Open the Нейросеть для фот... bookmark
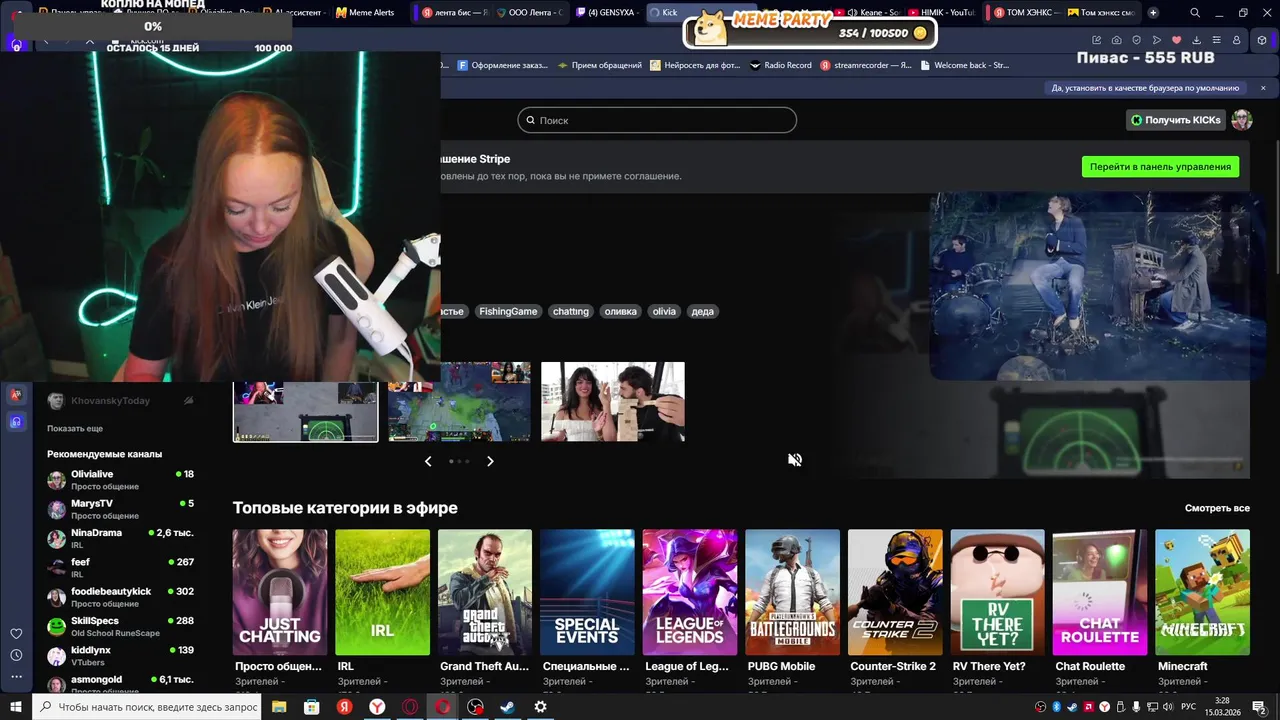 click(695, 65)
